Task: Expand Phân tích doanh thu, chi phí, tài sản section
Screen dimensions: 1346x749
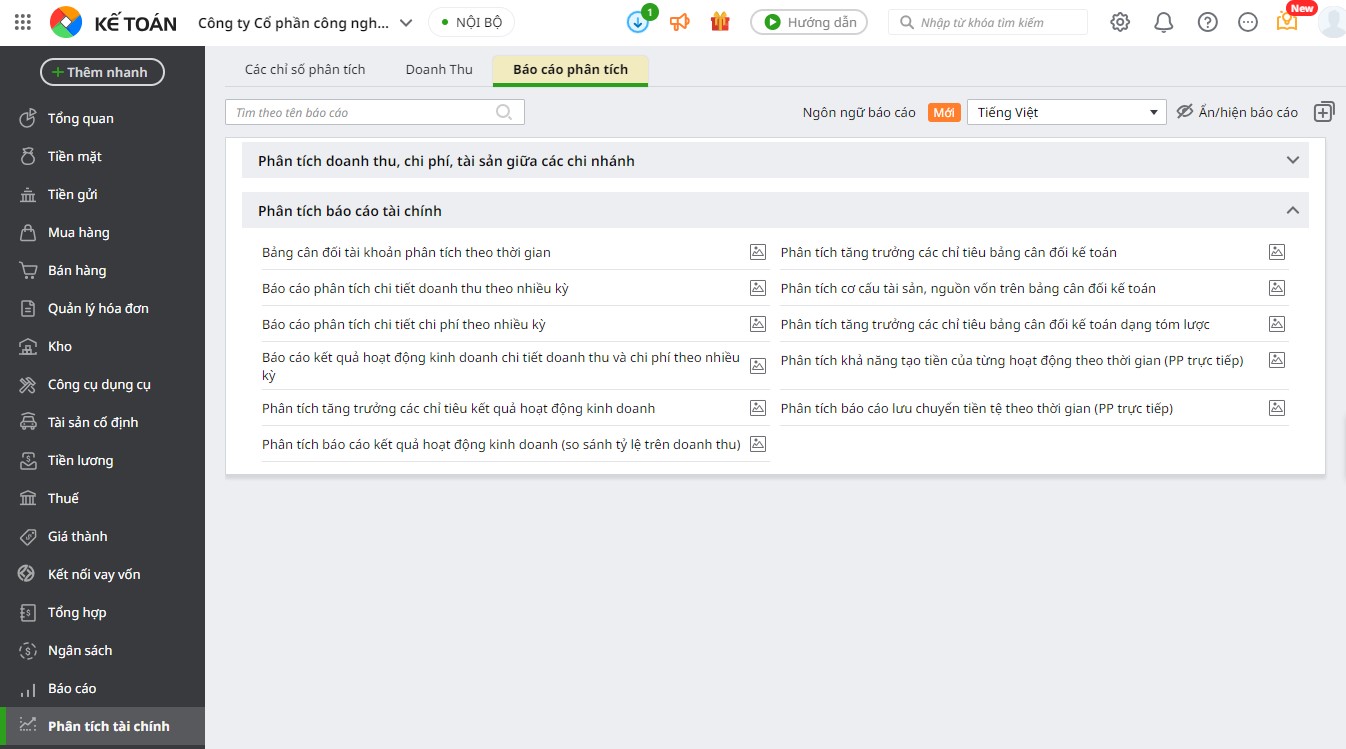Action: tap(775, 160)
